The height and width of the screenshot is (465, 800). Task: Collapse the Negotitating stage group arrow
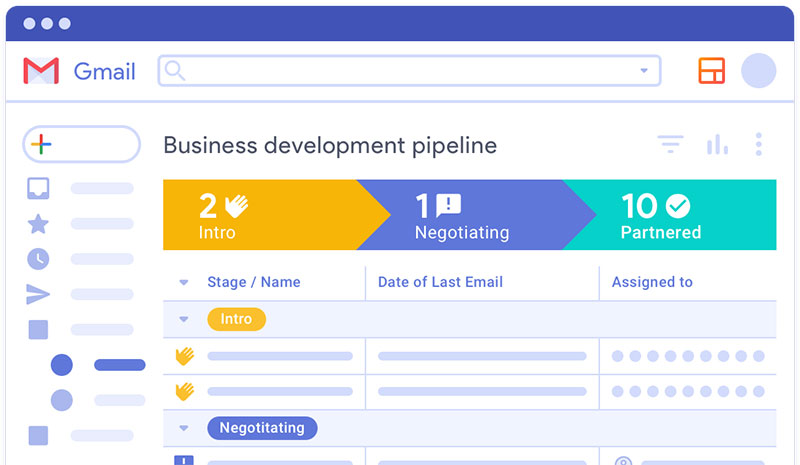pyautogui.click(x=184, y=428)
